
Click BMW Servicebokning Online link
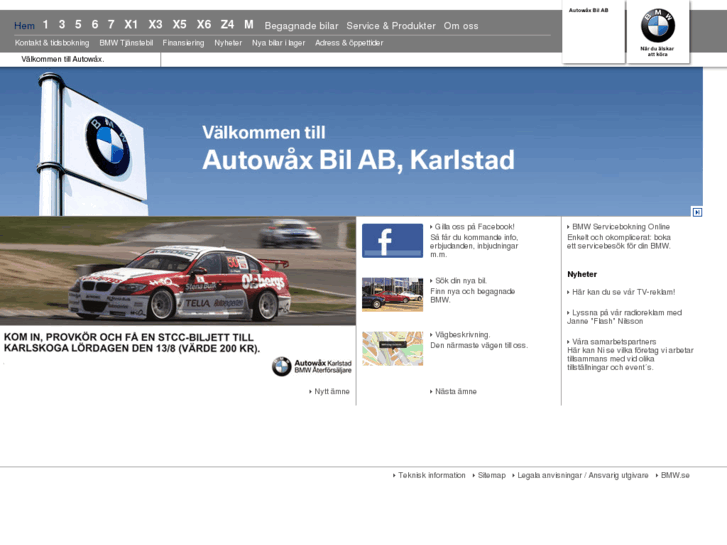coord(619,227)
